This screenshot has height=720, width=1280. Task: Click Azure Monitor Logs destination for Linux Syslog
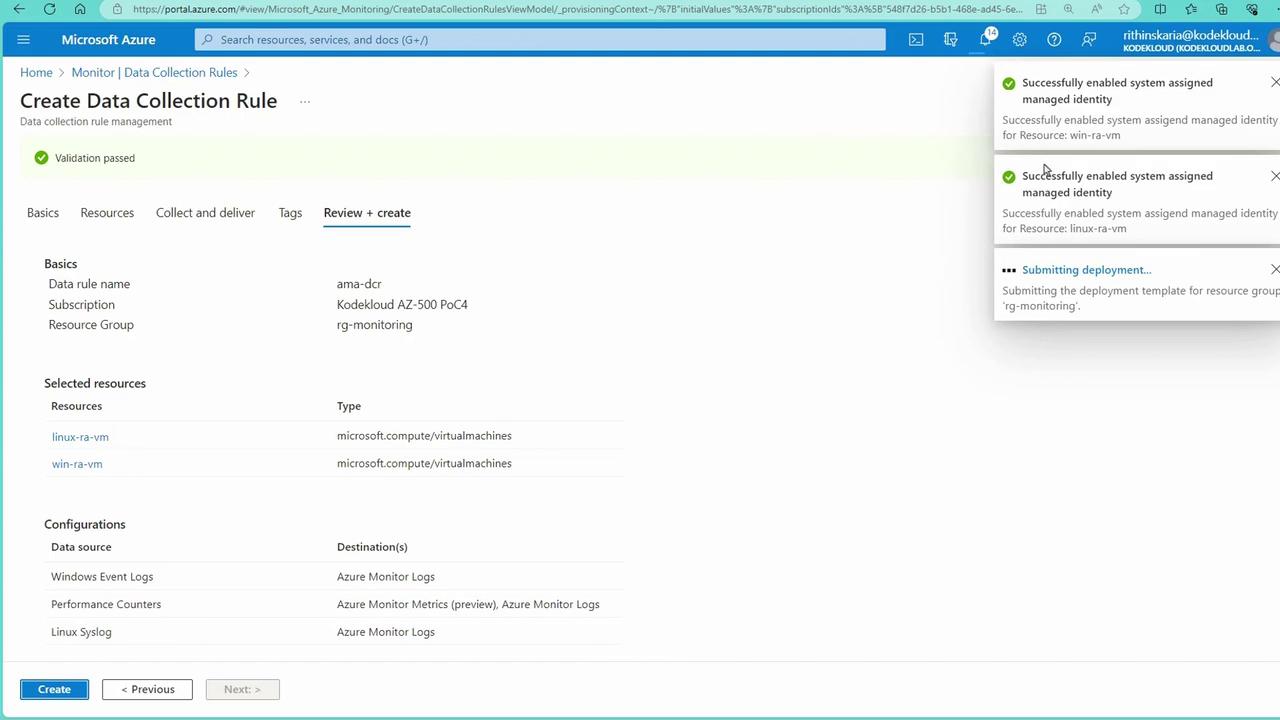click(x=386, y=632)
